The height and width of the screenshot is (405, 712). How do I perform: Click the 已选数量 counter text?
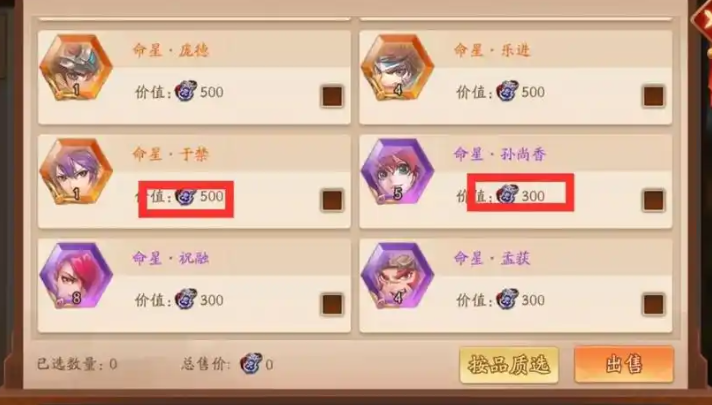point(77,364)
